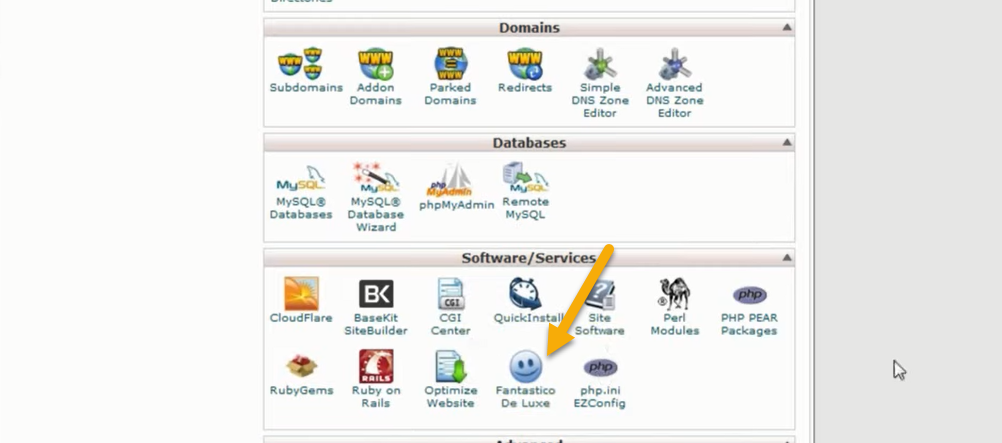Open the CloudFlare icon

(301, 293)
